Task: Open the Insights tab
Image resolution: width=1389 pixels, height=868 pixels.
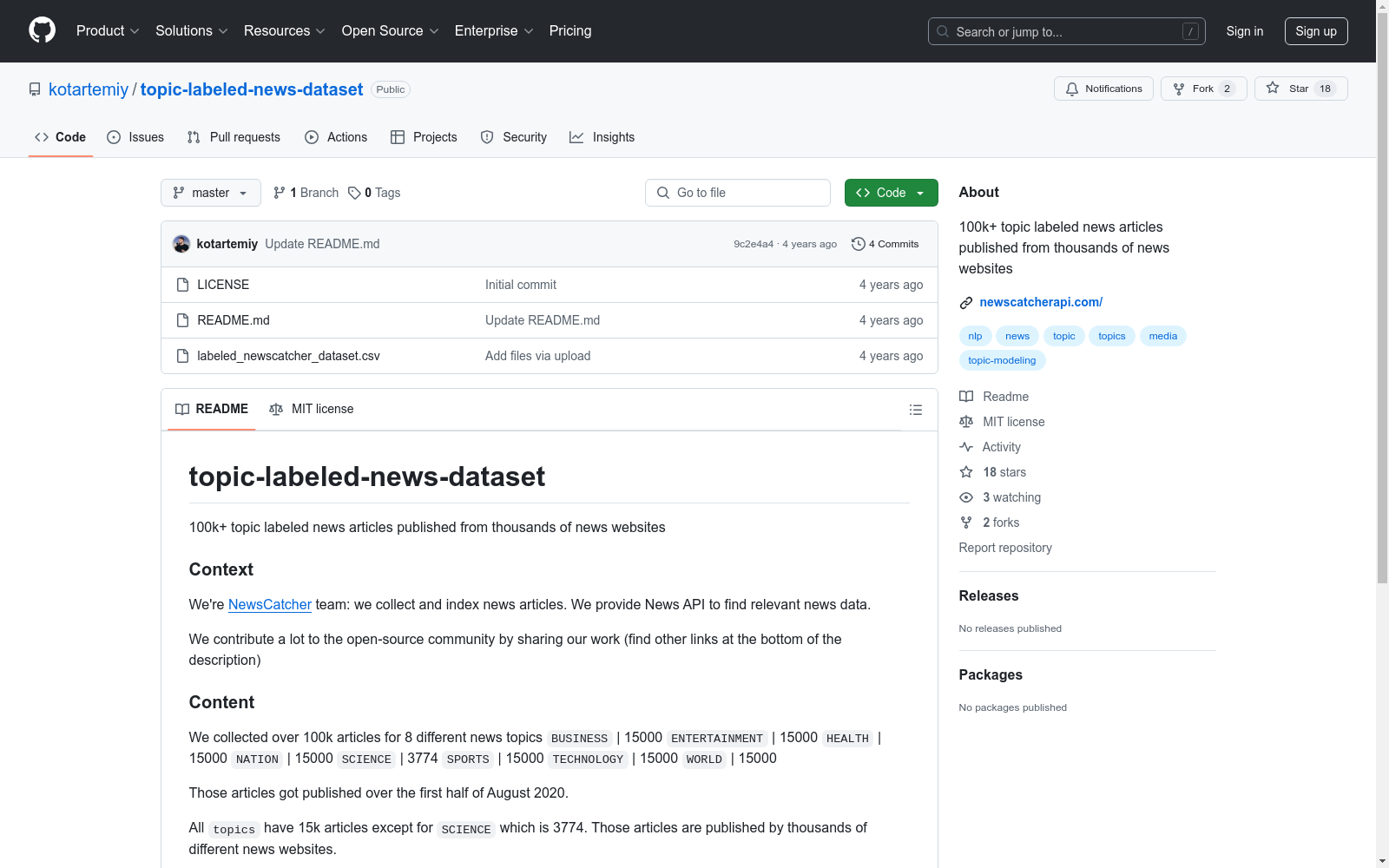Action: [x=602, y=137]
